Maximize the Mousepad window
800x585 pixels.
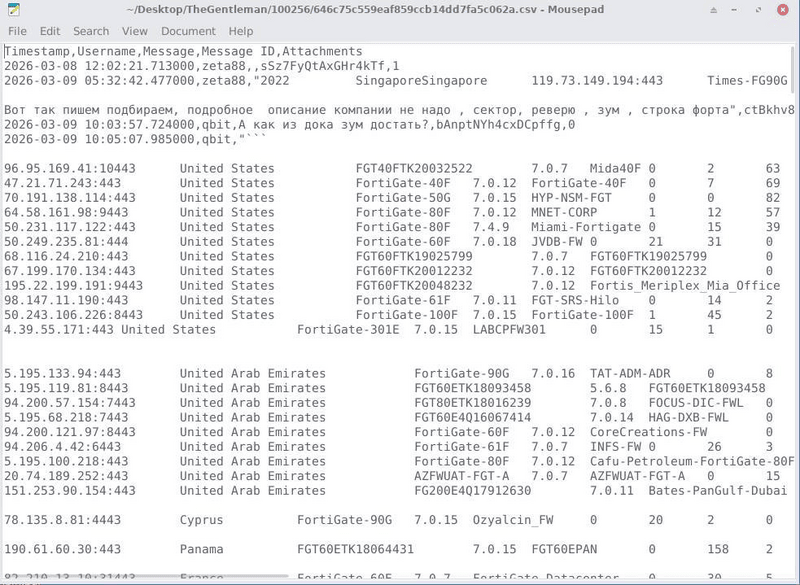pos(758,10)
